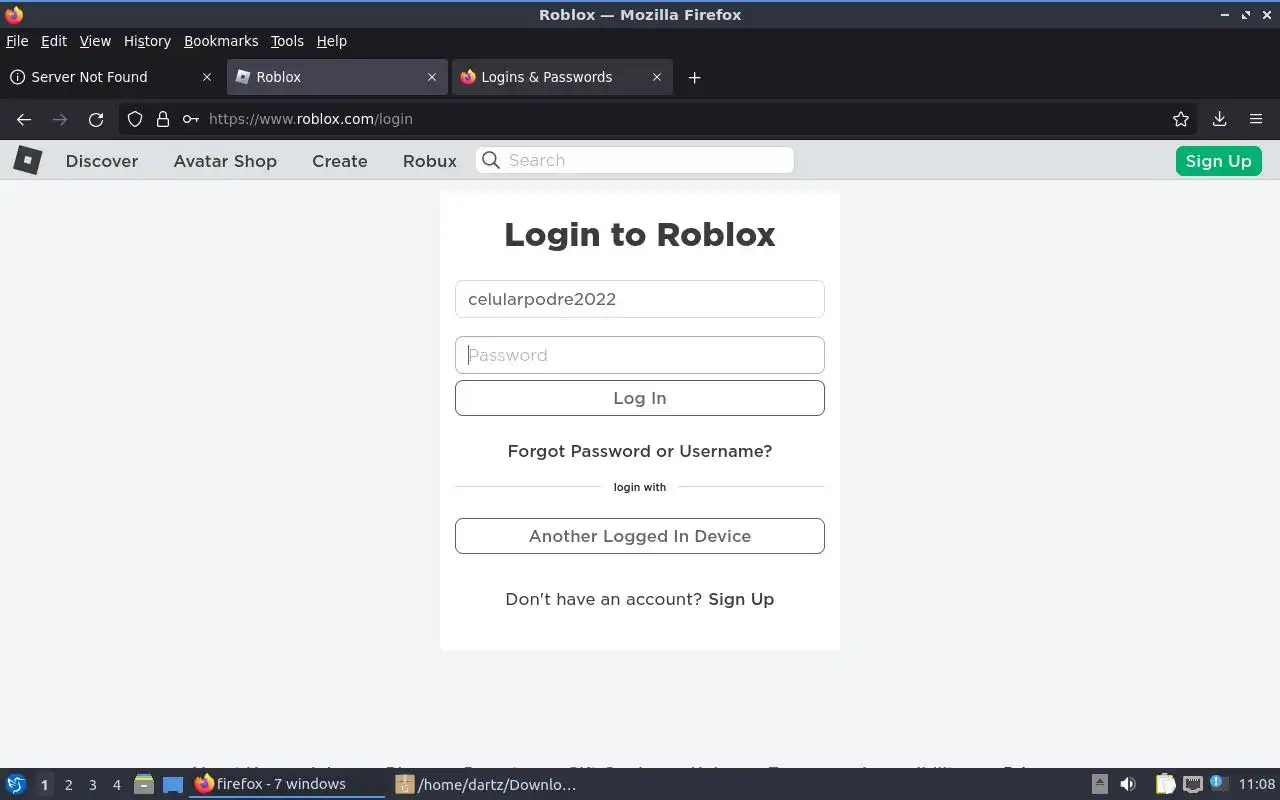Select workspace 1 in pager

tap(44, 785)
